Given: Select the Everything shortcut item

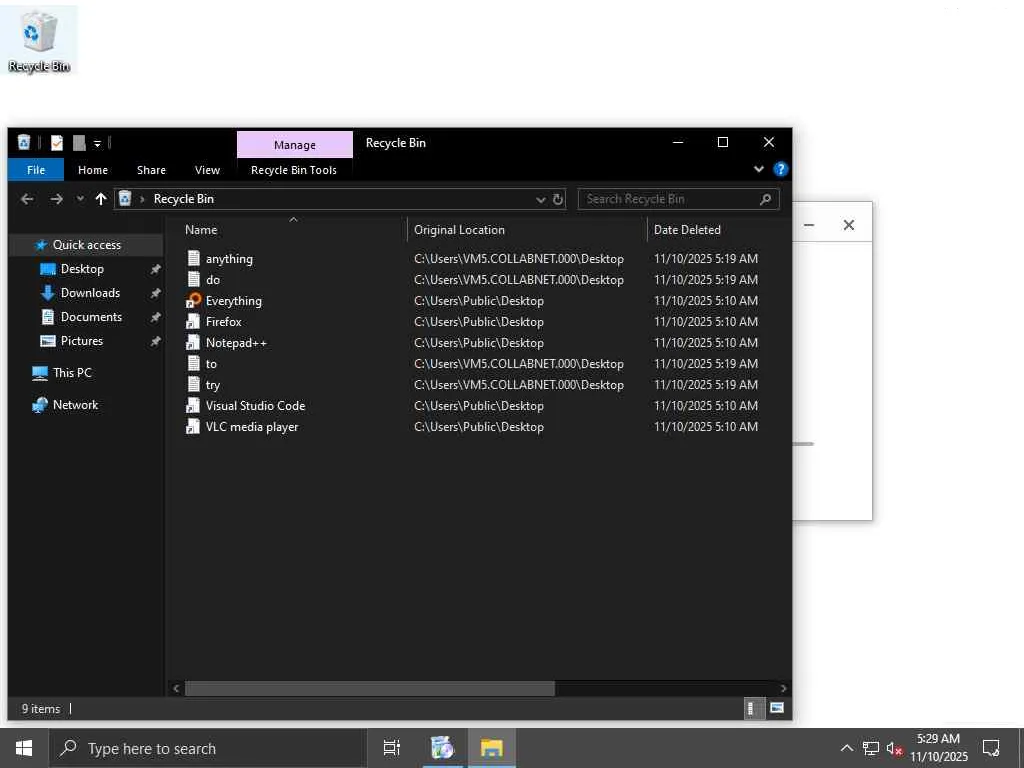Looking at the screenshot, I should tap(233, 300).
